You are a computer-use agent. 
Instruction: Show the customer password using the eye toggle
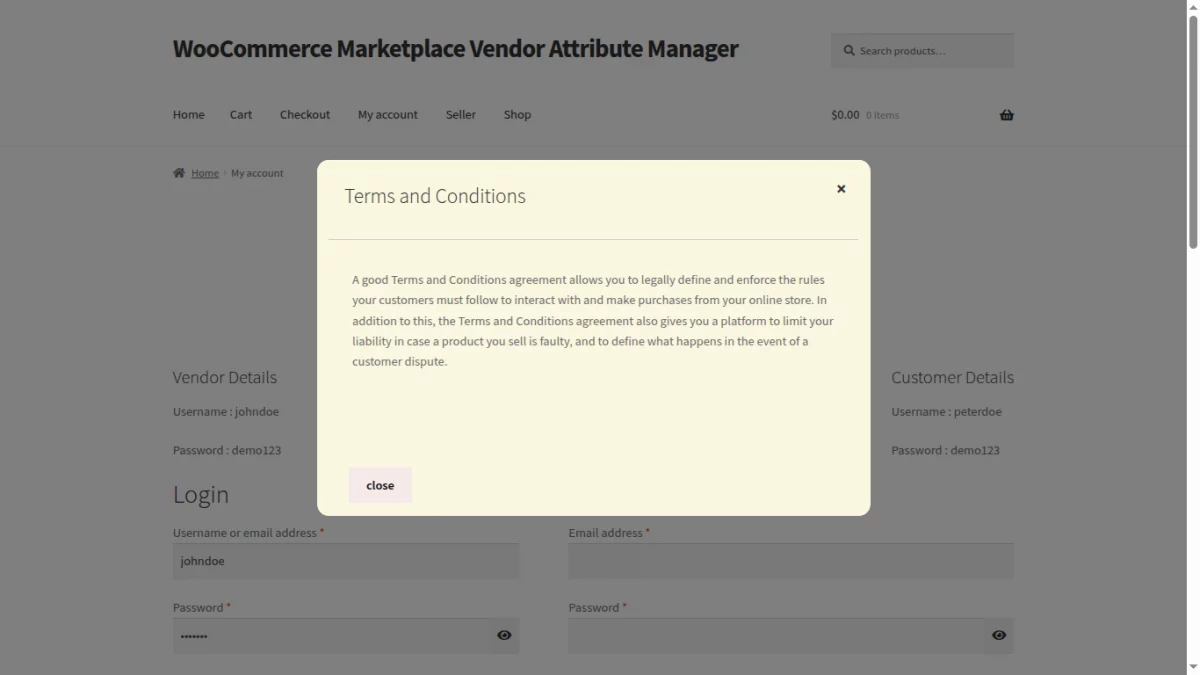(998, 635)
